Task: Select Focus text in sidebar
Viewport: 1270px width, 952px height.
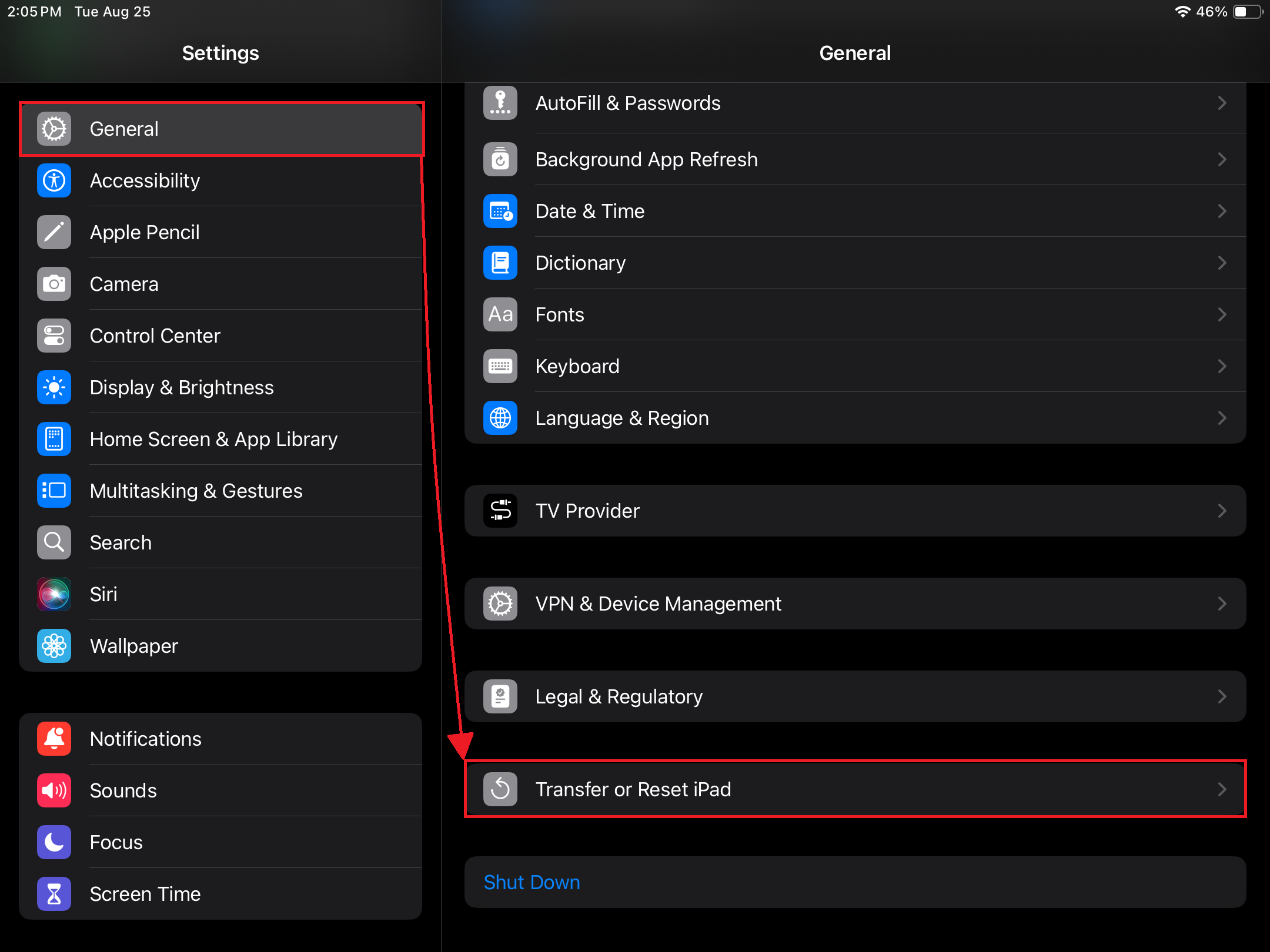Action: pyautogui.click(x=116, y=842)
